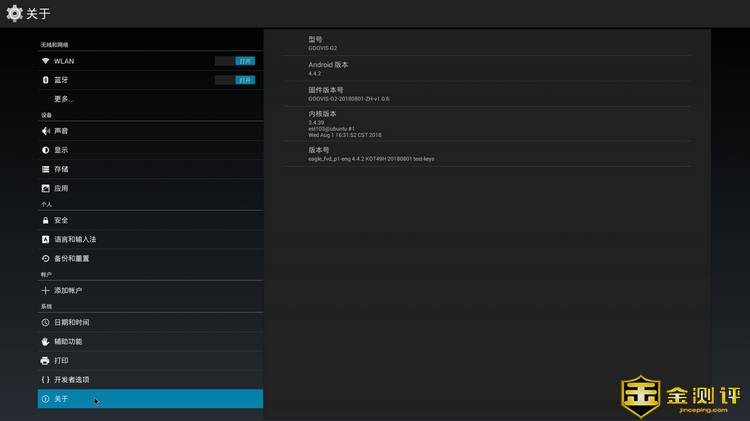Open 语言和输入法 language settings
750x421 pixels.
(75, 239)
